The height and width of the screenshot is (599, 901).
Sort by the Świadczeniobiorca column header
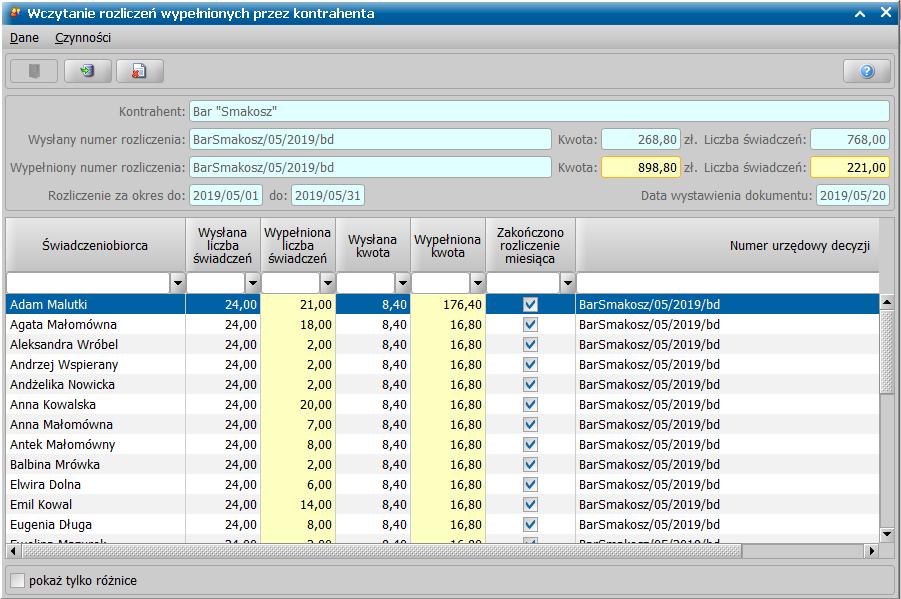coord(95,245)
